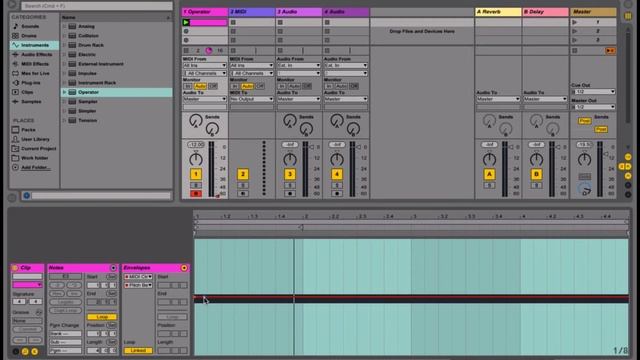The width and height of the screenshot is (640, 360).
Task: Toggle track 3 activator button
Action: tap(290, 174)
